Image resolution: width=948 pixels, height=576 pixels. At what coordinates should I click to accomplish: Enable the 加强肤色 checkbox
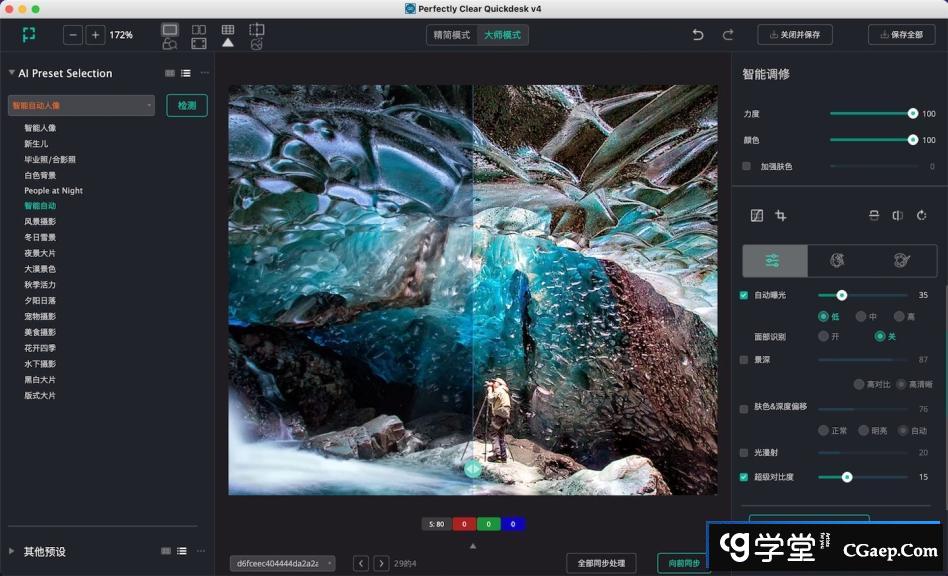pyautogui.click(x=746, y=166)
